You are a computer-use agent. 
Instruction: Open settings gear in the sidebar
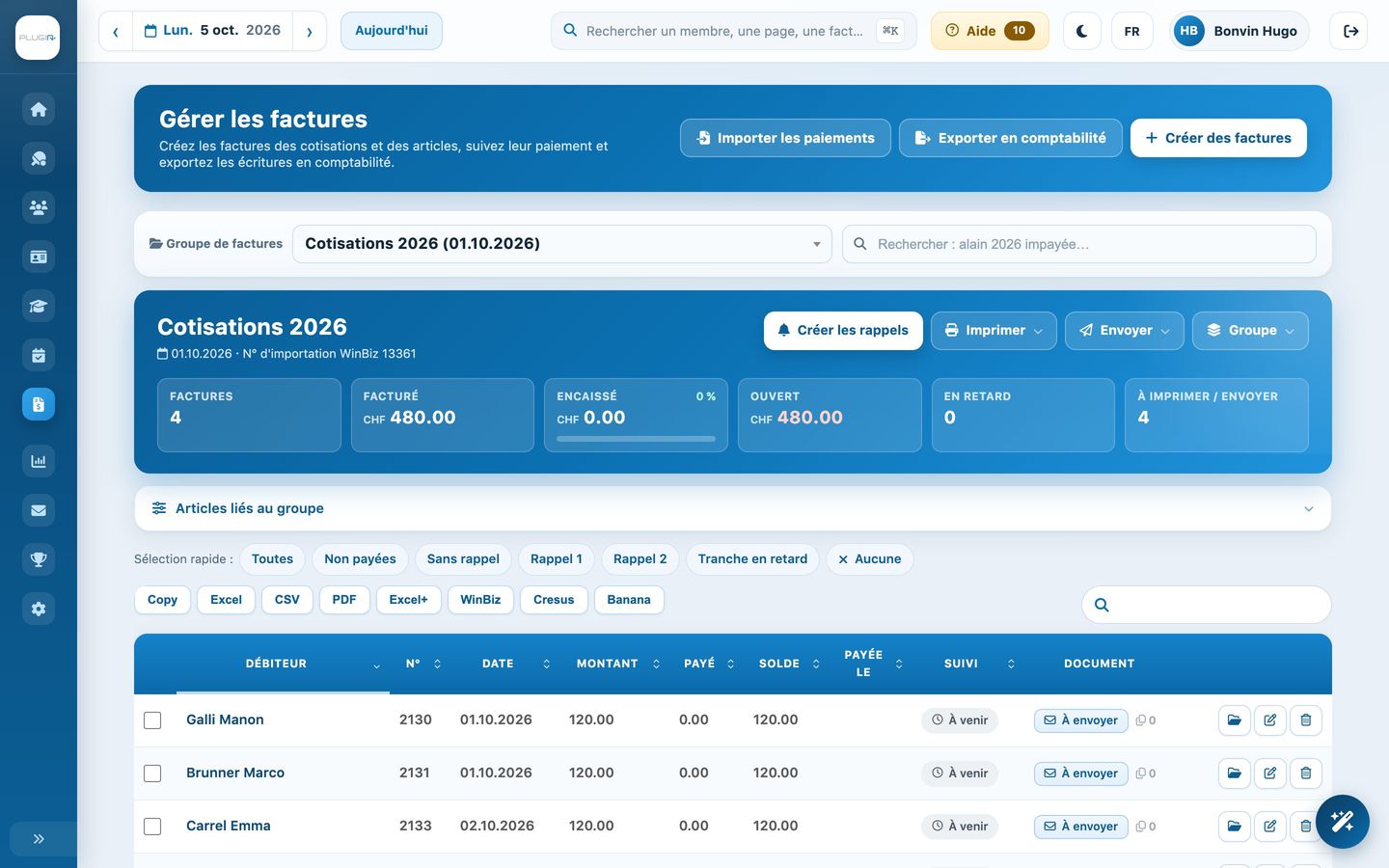(39, 609)
